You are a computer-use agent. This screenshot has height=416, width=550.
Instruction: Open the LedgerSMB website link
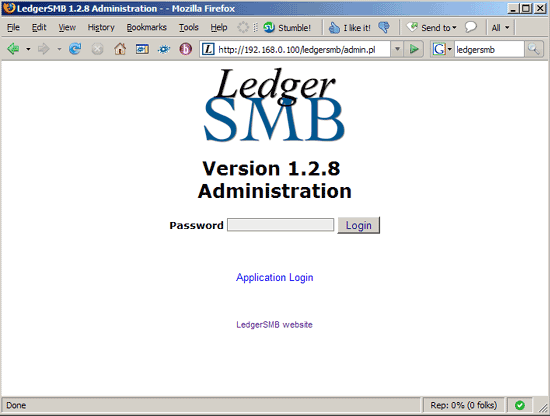click(x=274, y=325)
